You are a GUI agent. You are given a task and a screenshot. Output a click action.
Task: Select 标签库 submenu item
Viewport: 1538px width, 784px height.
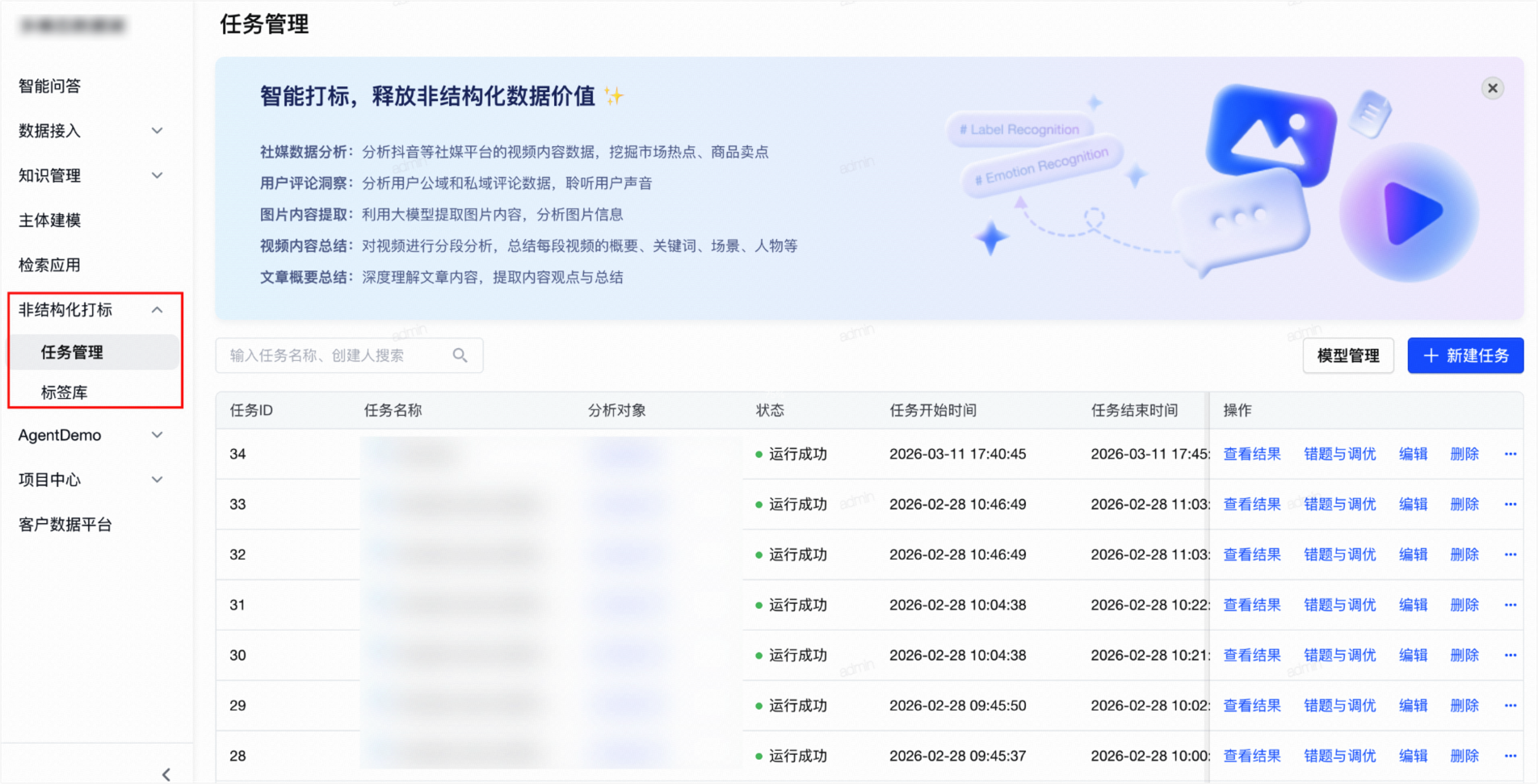pos(64,392)
